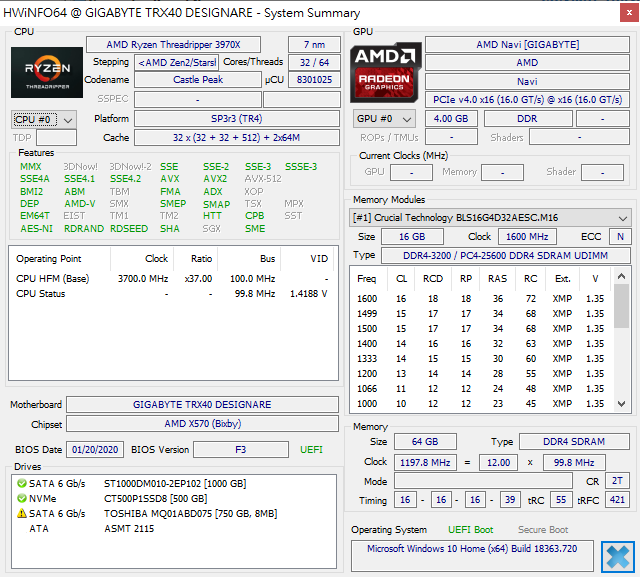
Task: Click the tRFC value 421
Action: [x=617, y=500]
